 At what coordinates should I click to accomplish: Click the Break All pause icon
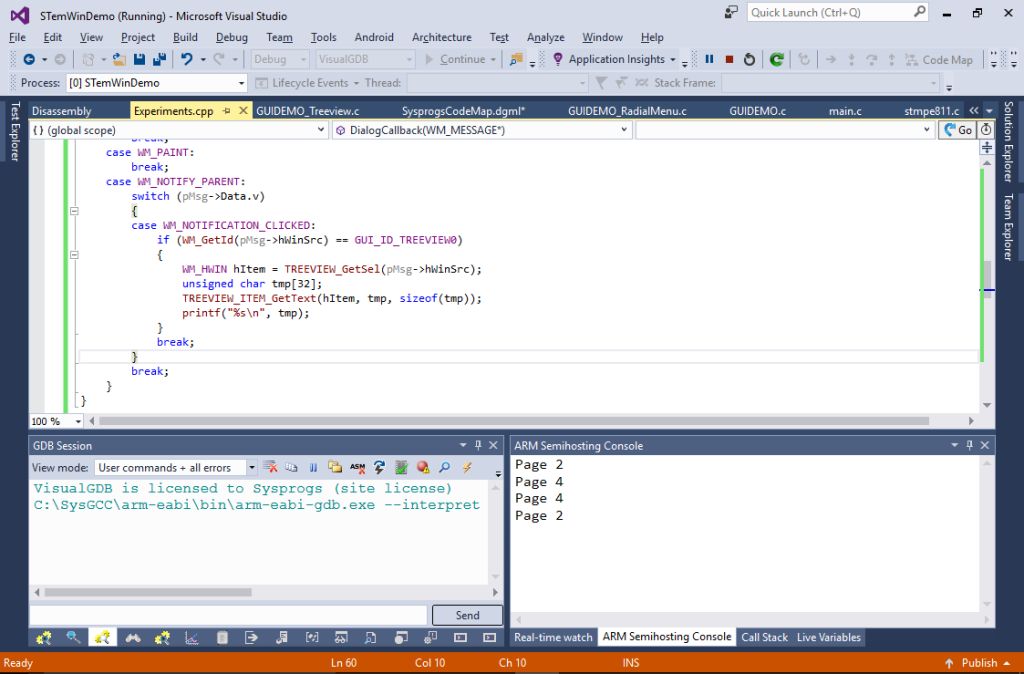pyautogui.click(x=710, y=61)
